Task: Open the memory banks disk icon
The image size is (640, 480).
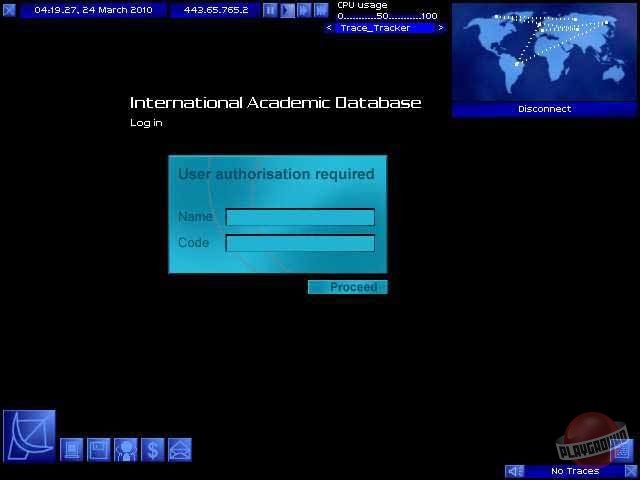Action: [98, 450]
